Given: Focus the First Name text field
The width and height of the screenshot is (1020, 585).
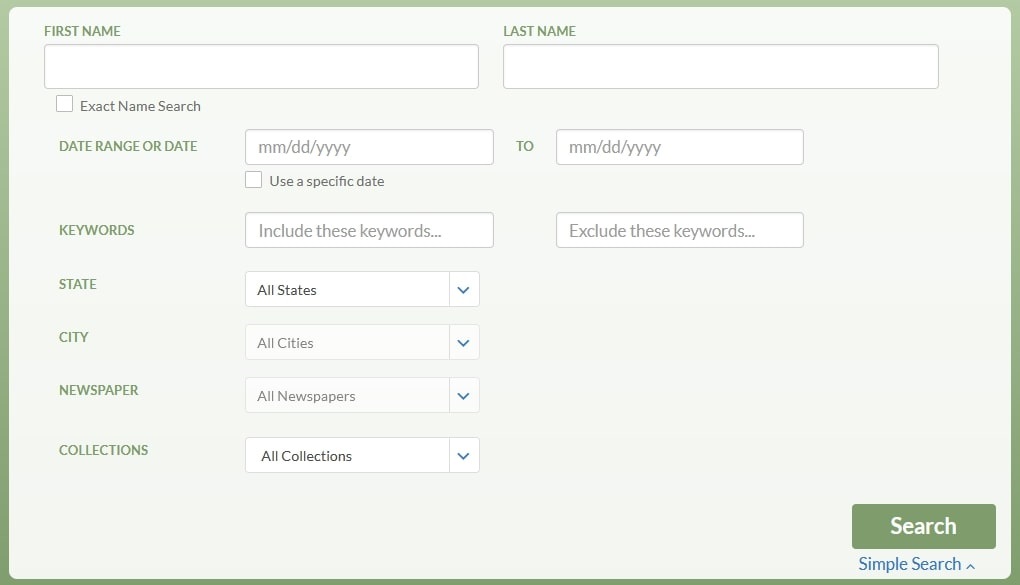Looking at the screenshot, I should click(x=262, y=66).
